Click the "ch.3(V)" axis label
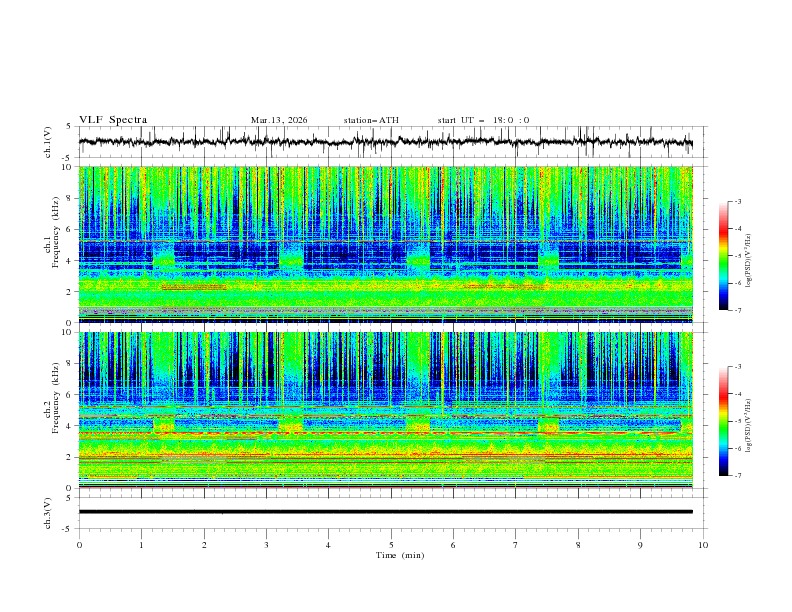792x612 pixels. pos(48,513)
